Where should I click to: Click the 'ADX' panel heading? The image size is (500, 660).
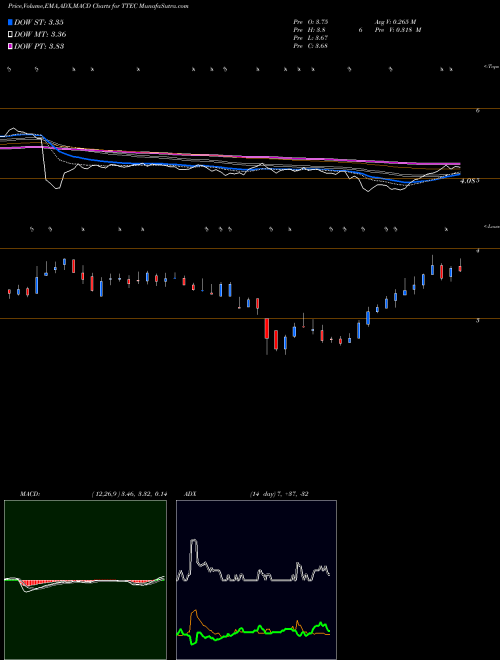(190, 494)
